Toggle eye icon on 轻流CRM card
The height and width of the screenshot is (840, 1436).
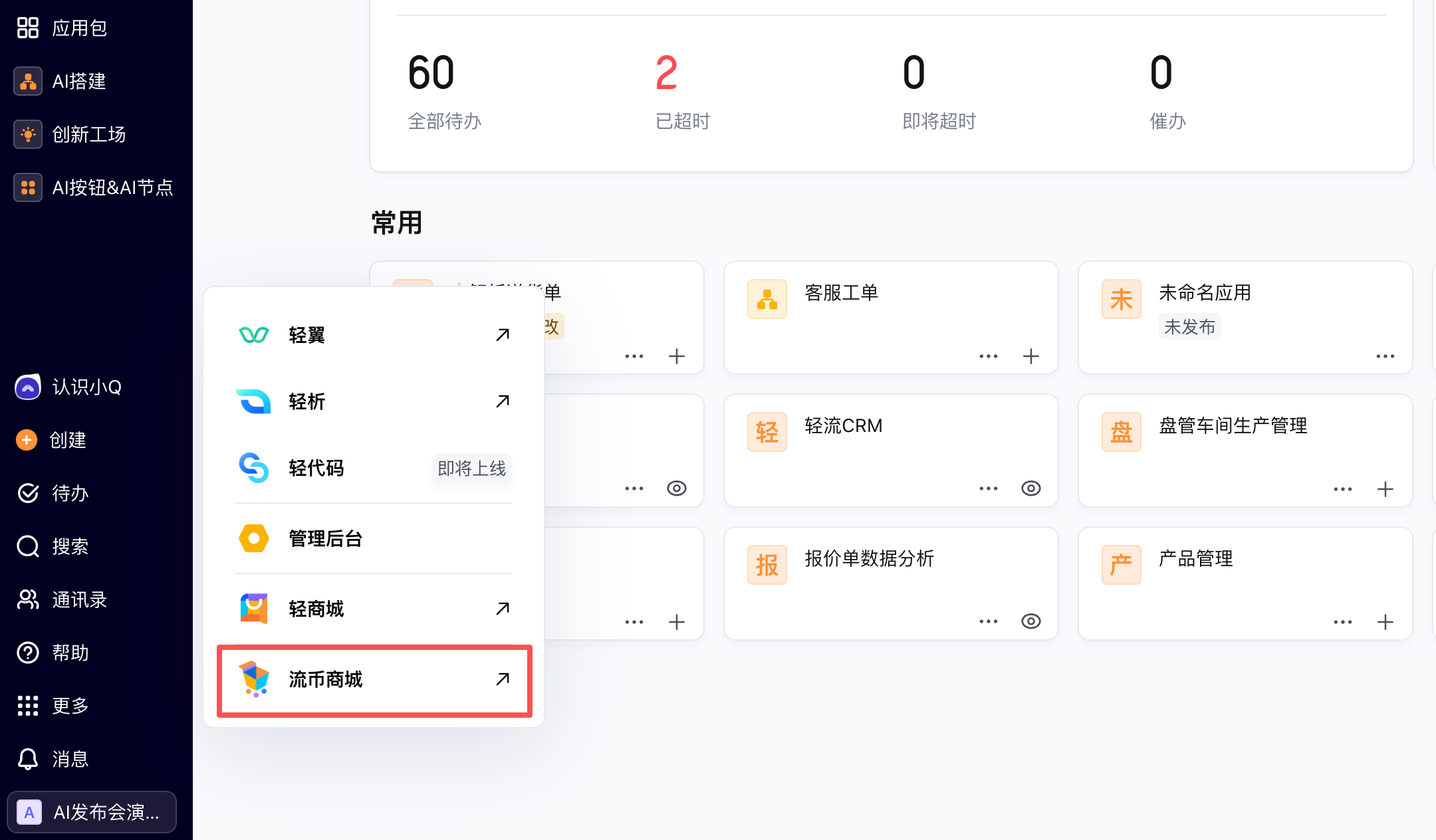coord(1031,488)
